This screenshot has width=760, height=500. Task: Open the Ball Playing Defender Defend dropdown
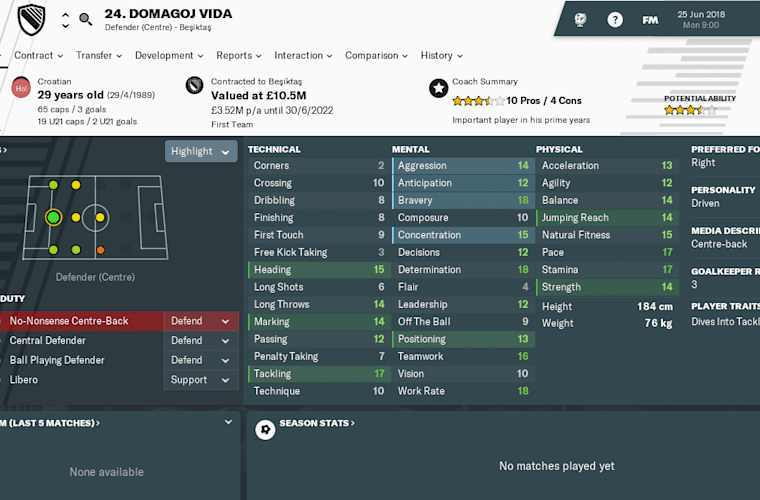[201, 360]
